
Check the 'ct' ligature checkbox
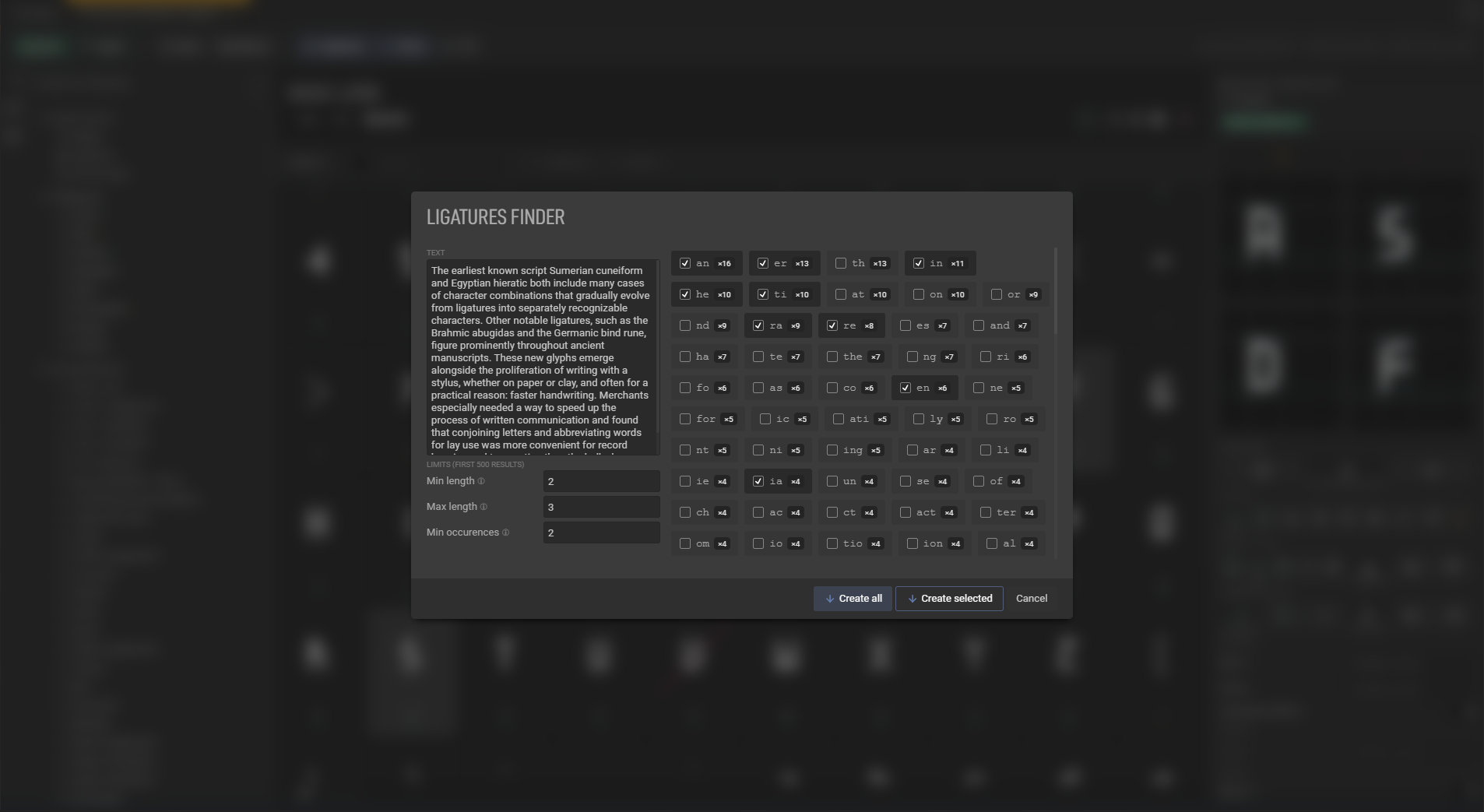point(832,512)
